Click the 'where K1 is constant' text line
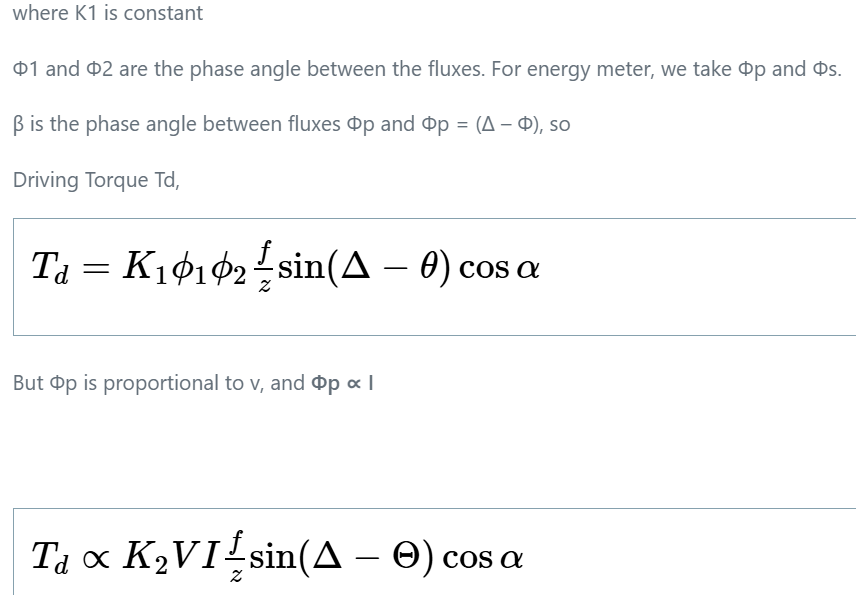856x595 pixels. pyautogui.click(x=108, y=13)
